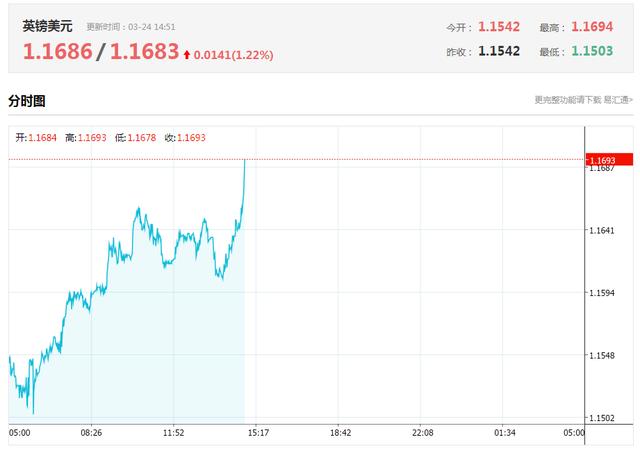Image resolution: width=640 pixels, height=451 pixels.
Task: Click the 08:26 time axis label
Action: (91, 433)
